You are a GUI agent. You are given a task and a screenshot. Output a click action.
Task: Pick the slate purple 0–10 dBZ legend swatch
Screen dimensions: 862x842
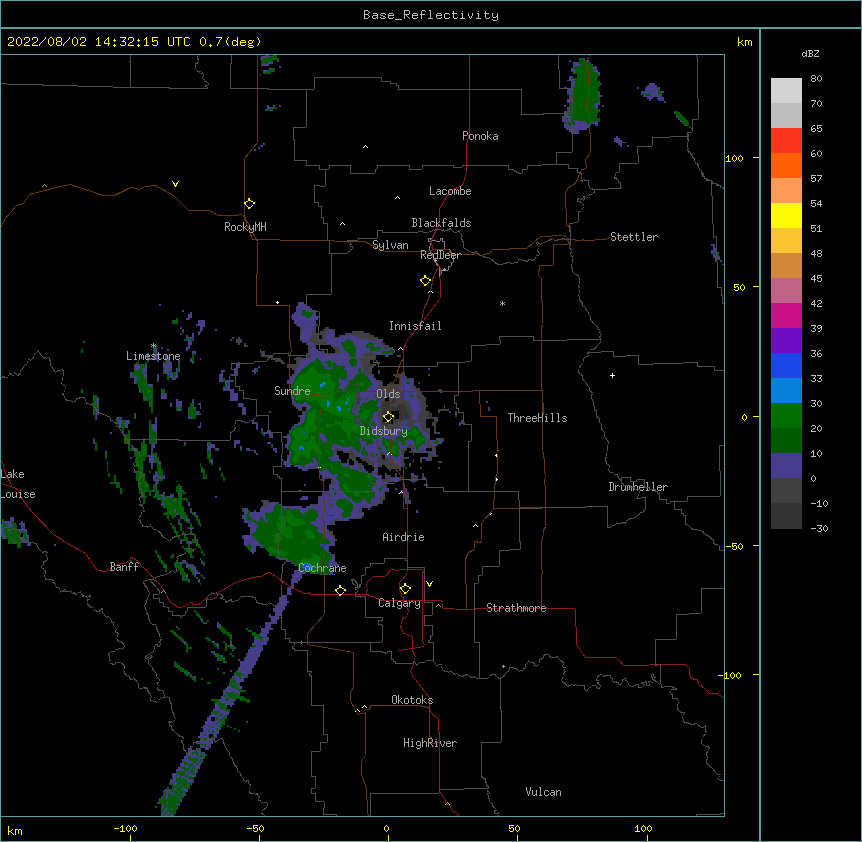click(x=786, y=466)
